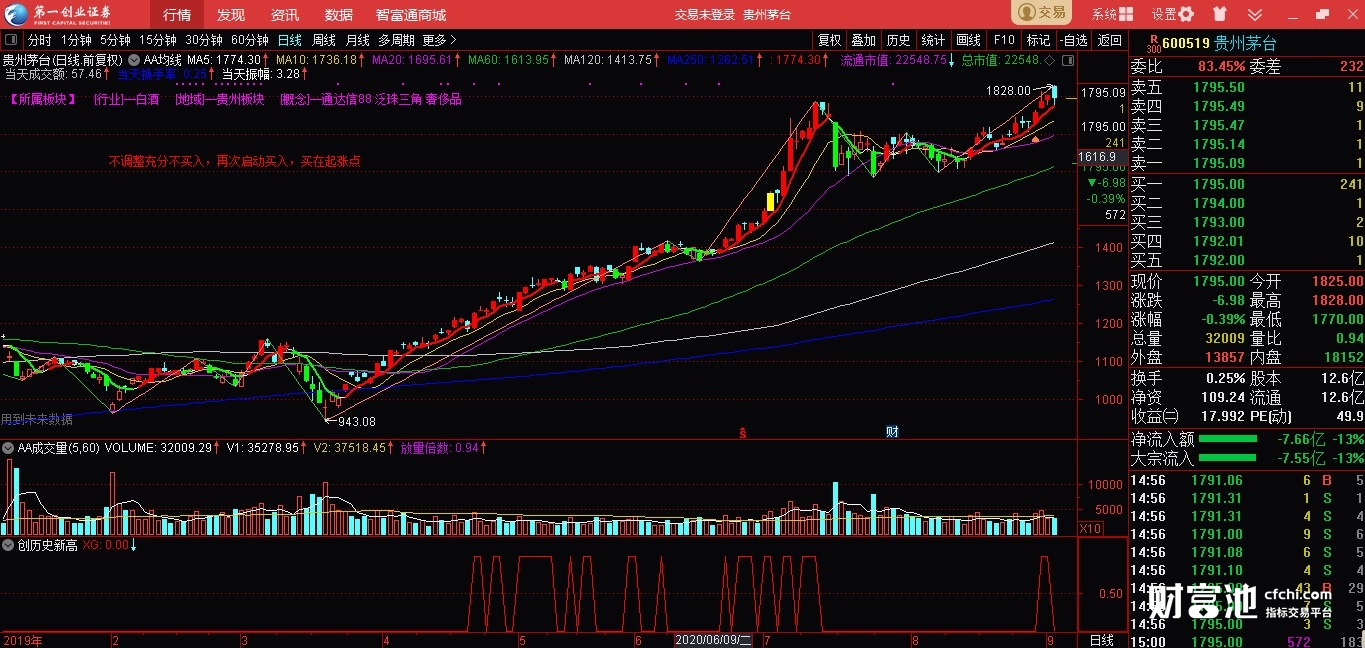Click the [概念]—通达信88 concept link
This screenshot has width=1365, height=648.
(x=326, y=99)
